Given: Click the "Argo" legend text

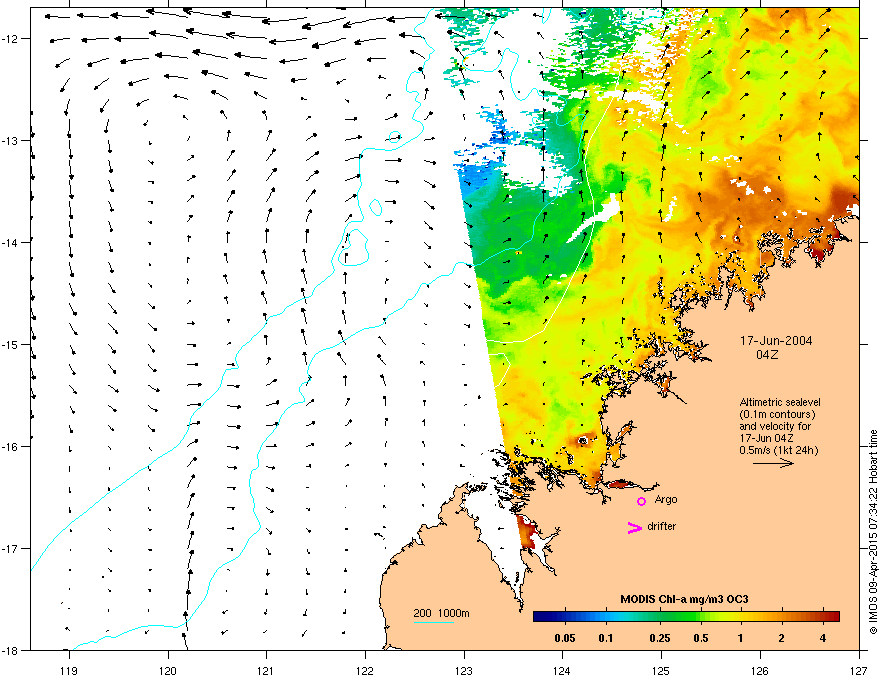Looking at the screenshot, I should point(666,499).
